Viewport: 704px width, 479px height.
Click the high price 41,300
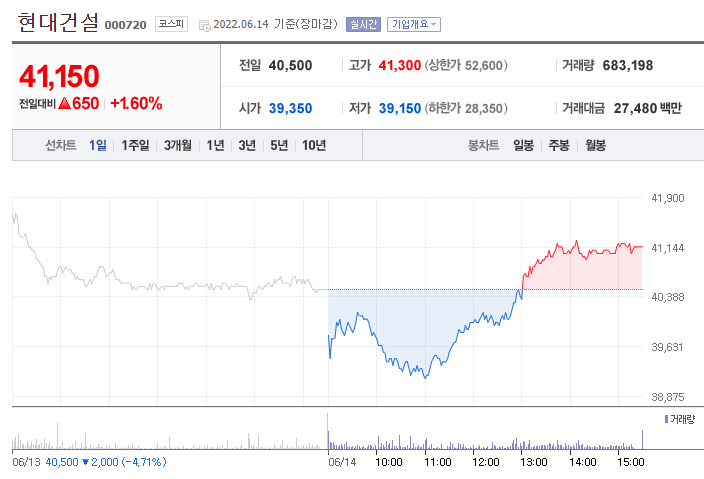pos(400,66)
